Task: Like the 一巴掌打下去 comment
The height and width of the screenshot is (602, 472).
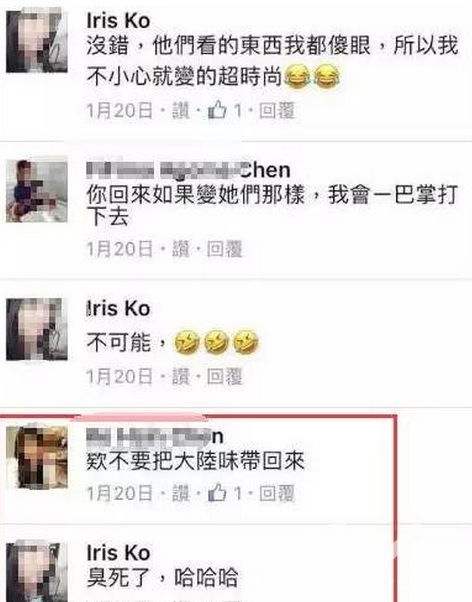Action: click(181, 249)
